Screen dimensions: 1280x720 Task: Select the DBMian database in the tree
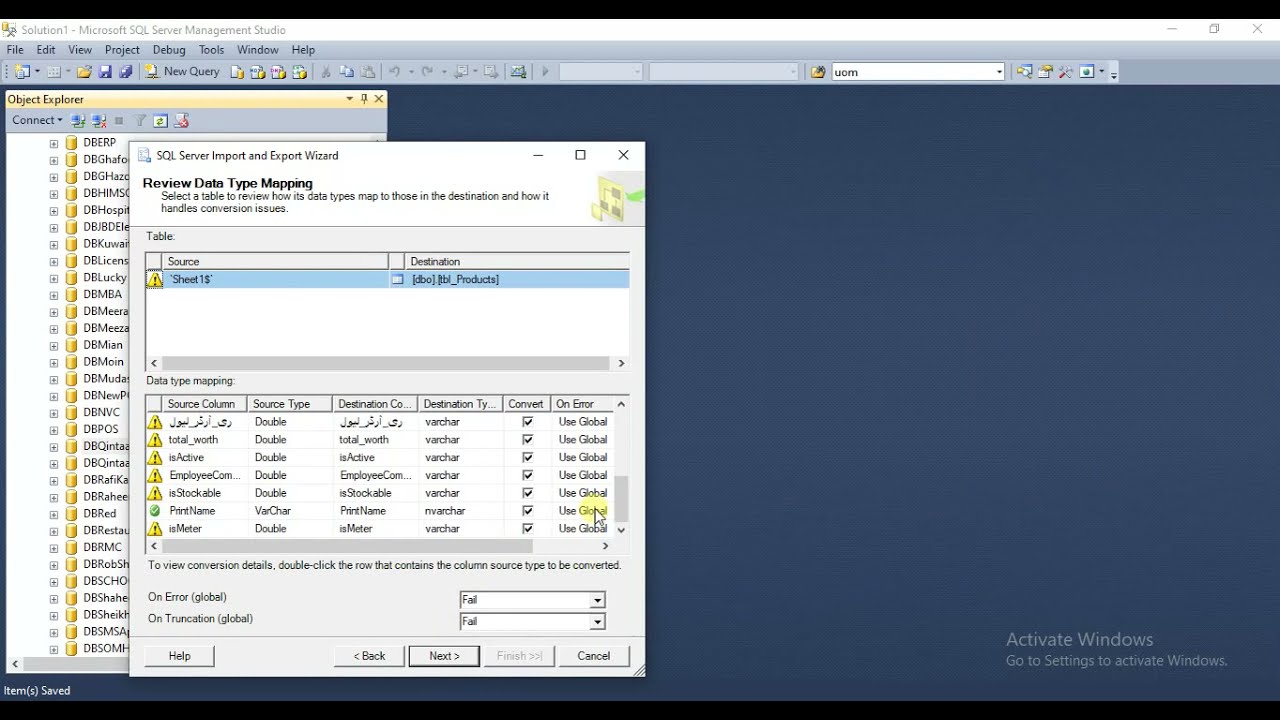click(x=103, y=345)
